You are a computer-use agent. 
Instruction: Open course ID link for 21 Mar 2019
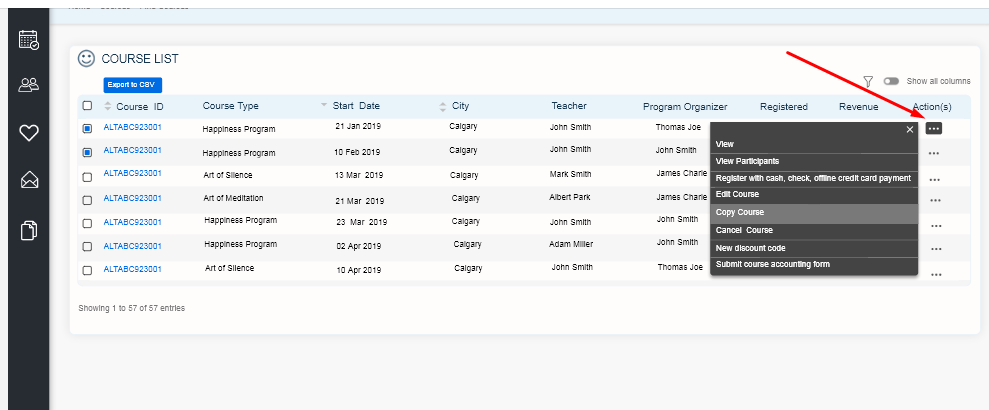tap(132, 198)
